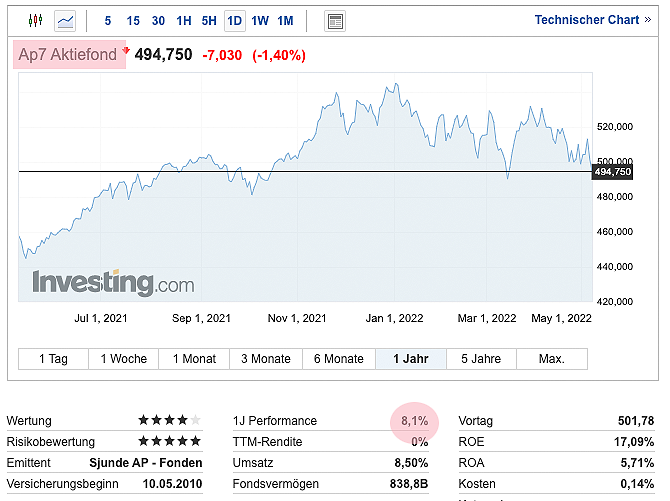Show the 5 Jahre time range
This screenshot has height=501, width=670.
tap(481, 359)
